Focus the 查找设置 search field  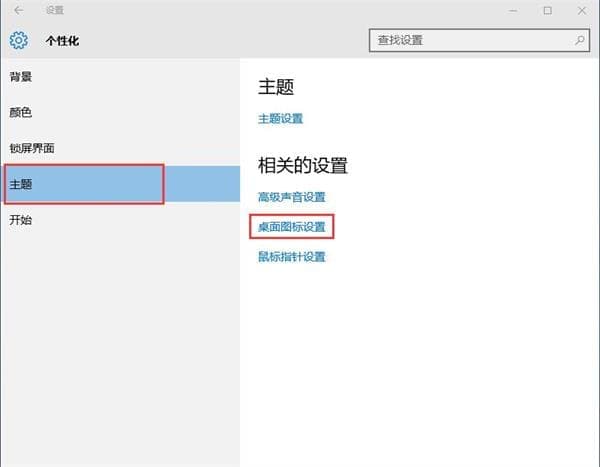(x=479, y=40)
